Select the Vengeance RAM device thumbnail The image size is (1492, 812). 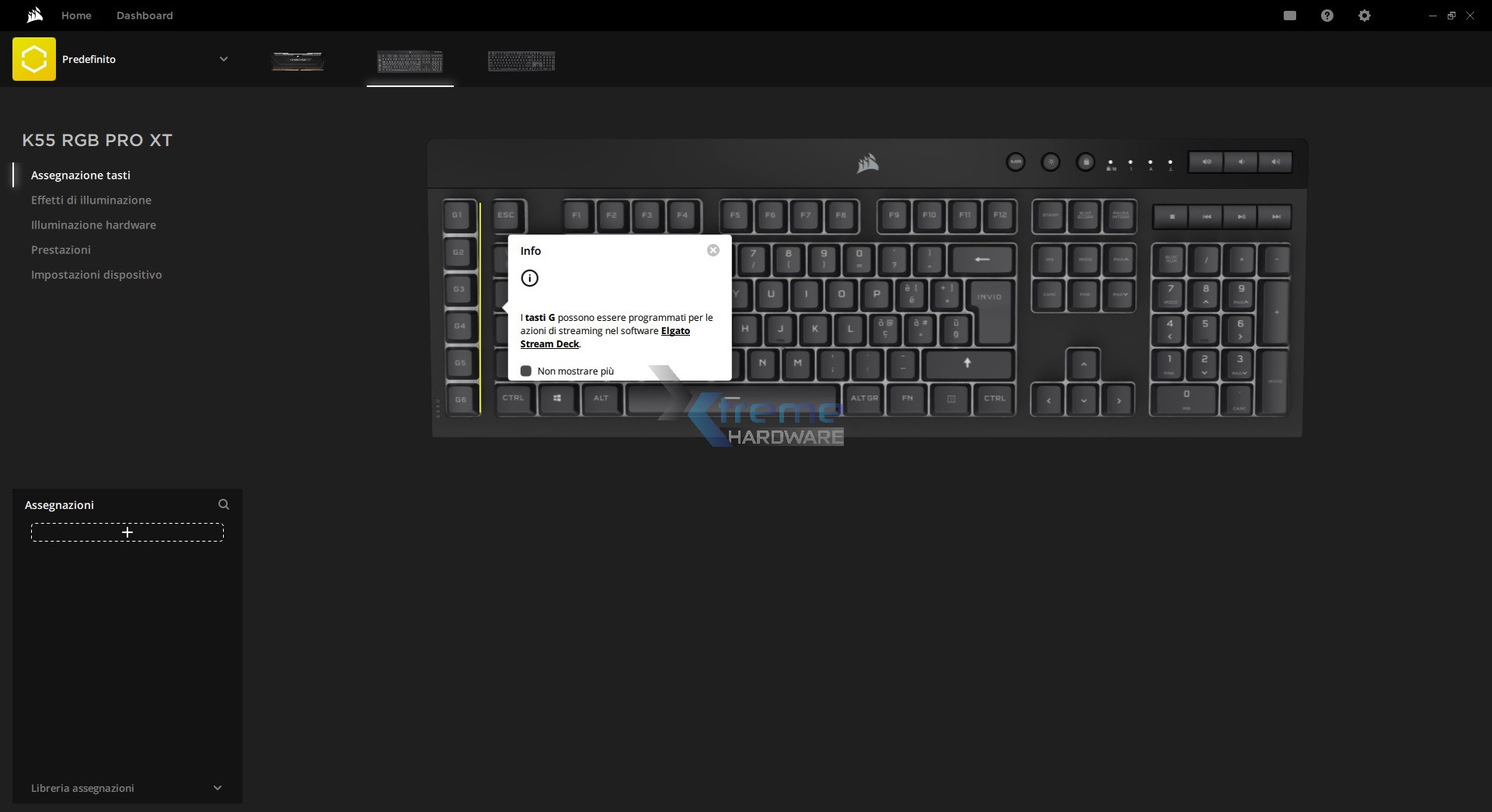[298, 61]
